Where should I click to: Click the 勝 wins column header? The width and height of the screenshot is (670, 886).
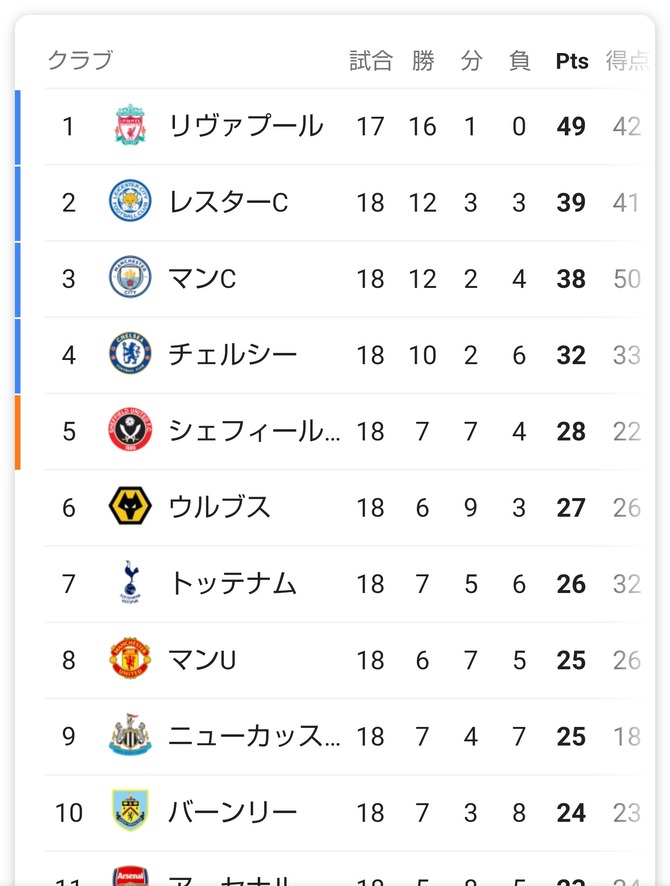click(423, 60)
